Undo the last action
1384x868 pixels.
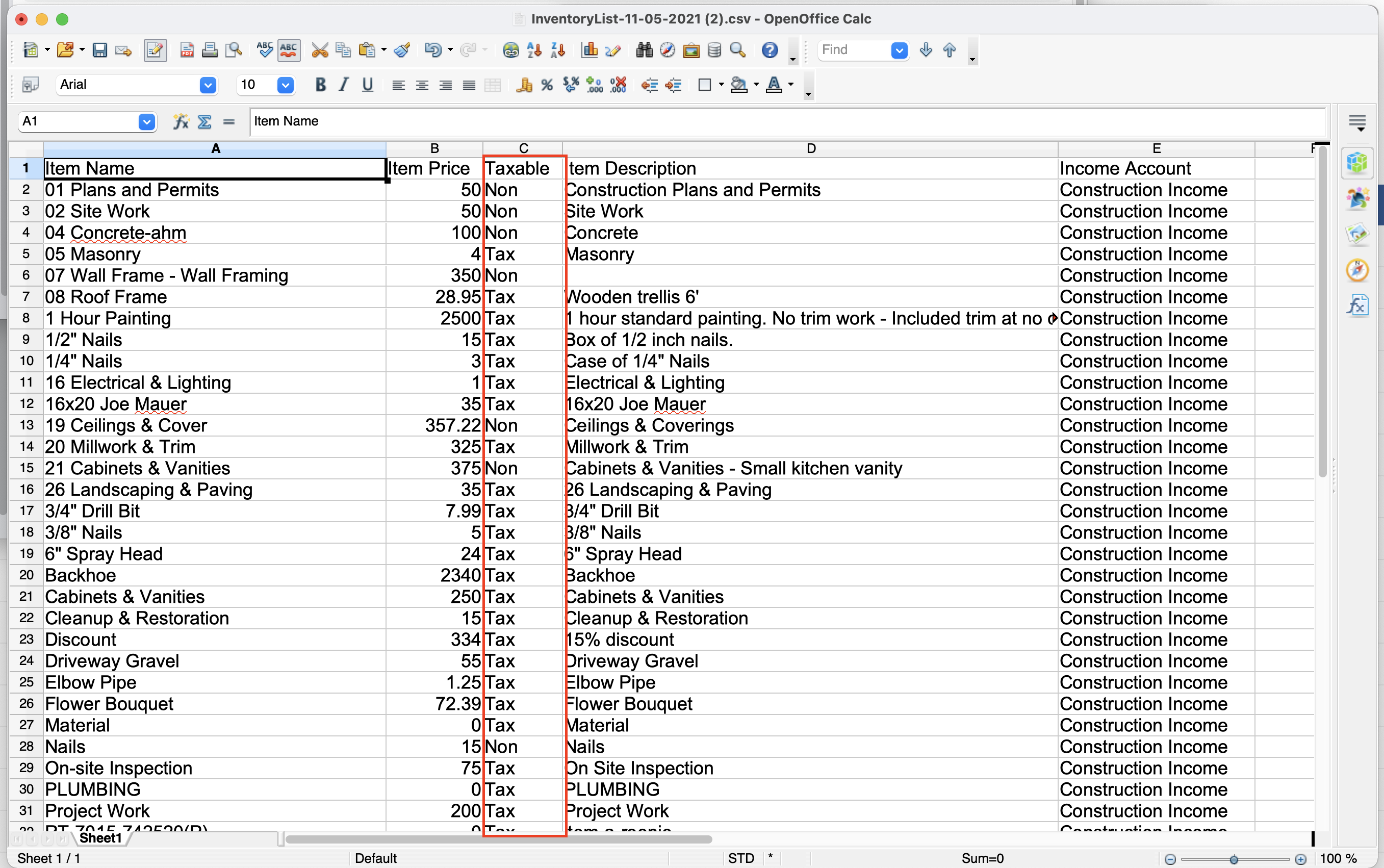click(x=433, y=50)
